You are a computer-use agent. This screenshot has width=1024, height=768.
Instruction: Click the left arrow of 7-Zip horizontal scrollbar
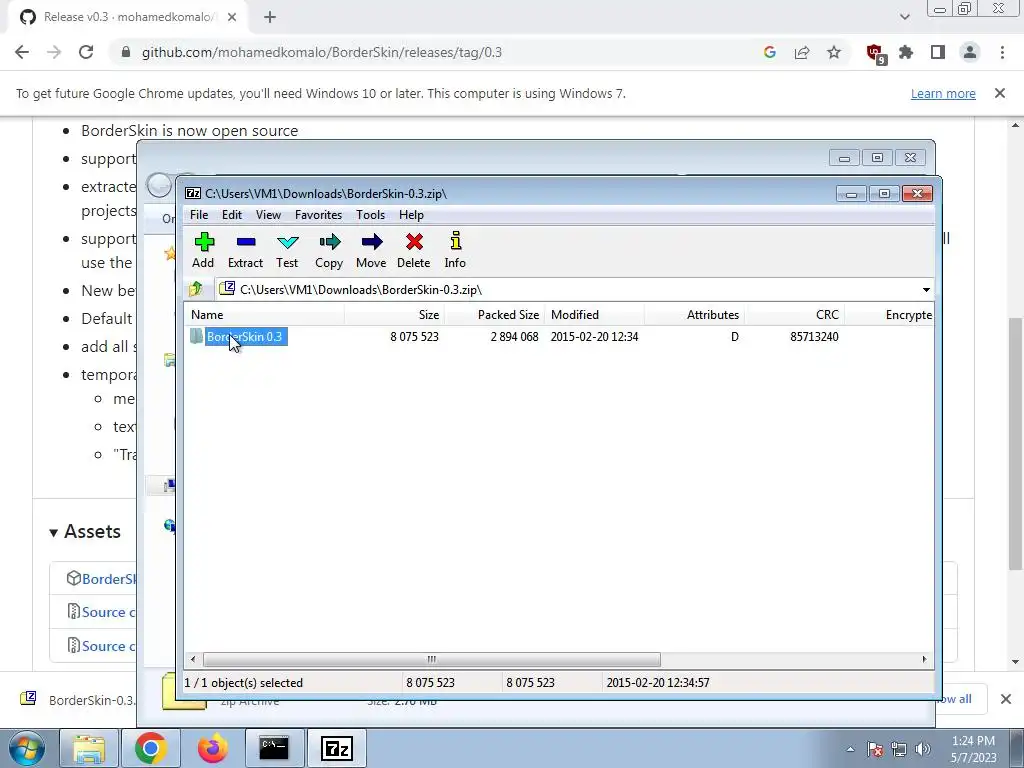193,660
